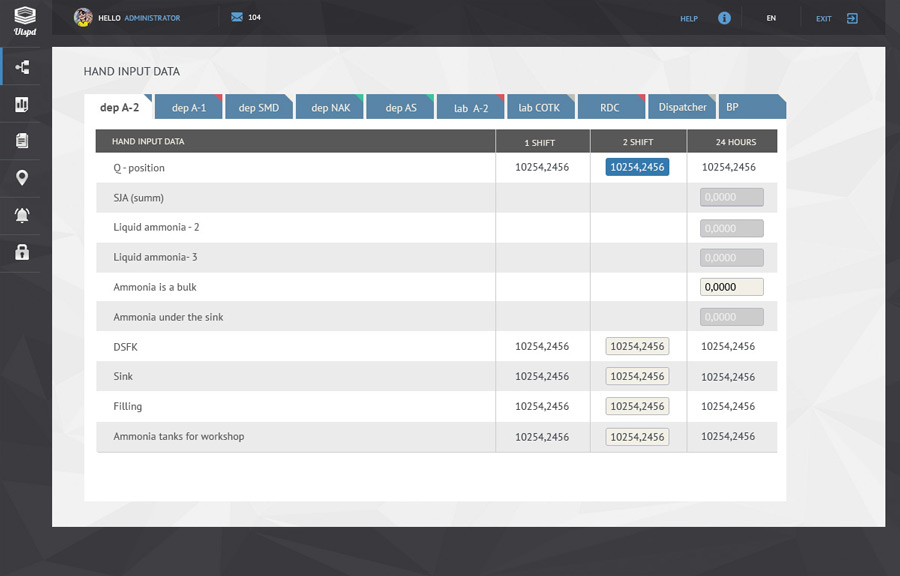This screenshot has height=576, width=900.
Task: Open the flowchart navigation icon in sidebar
Action: (22, 66)
